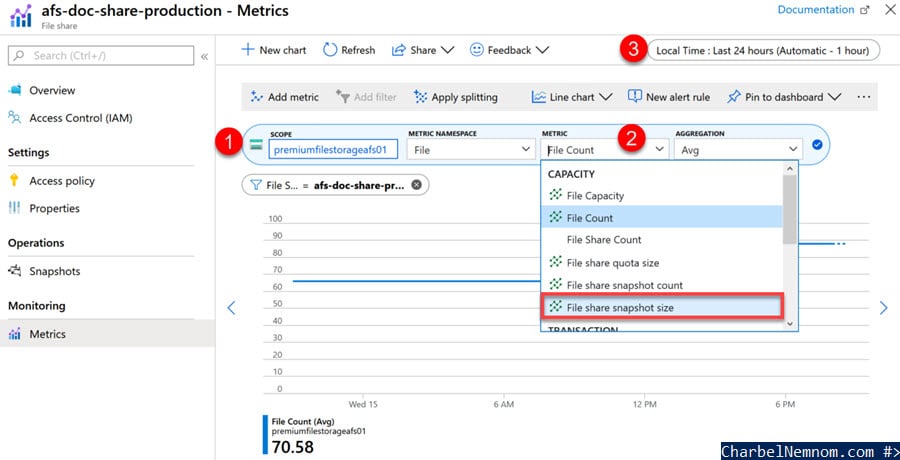Click the Scope premiumfilestorageafs01 field
The image size is (900, 460).
coord(333,150)
